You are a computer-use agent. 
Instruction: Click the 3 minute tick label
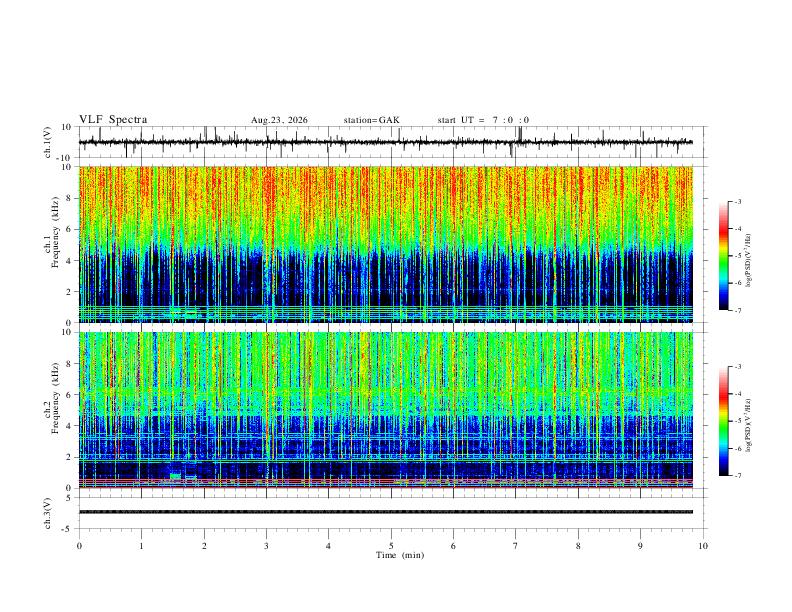click(x=266, y=546)
